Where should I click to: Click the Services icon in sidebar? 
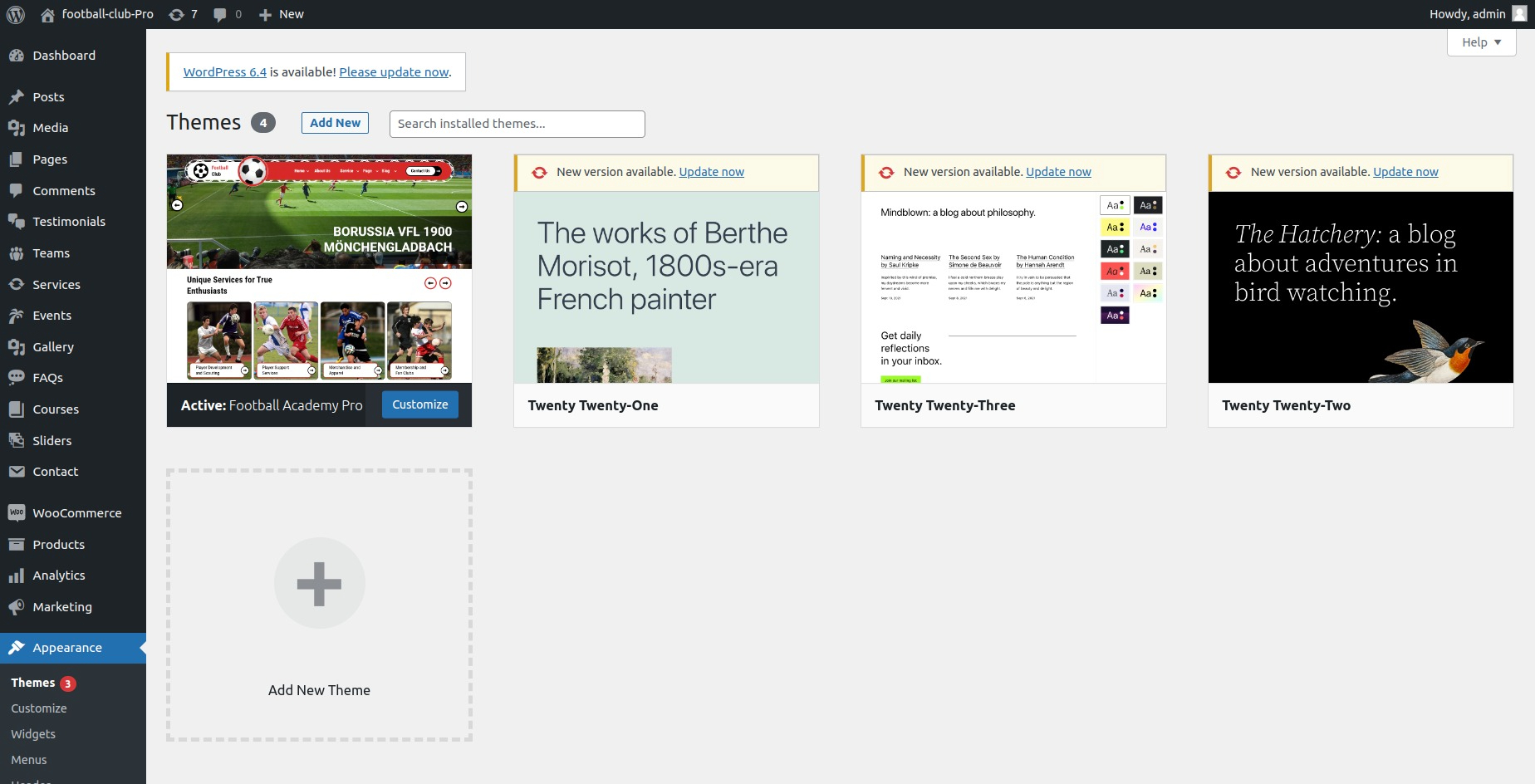[x=17, y=285]
